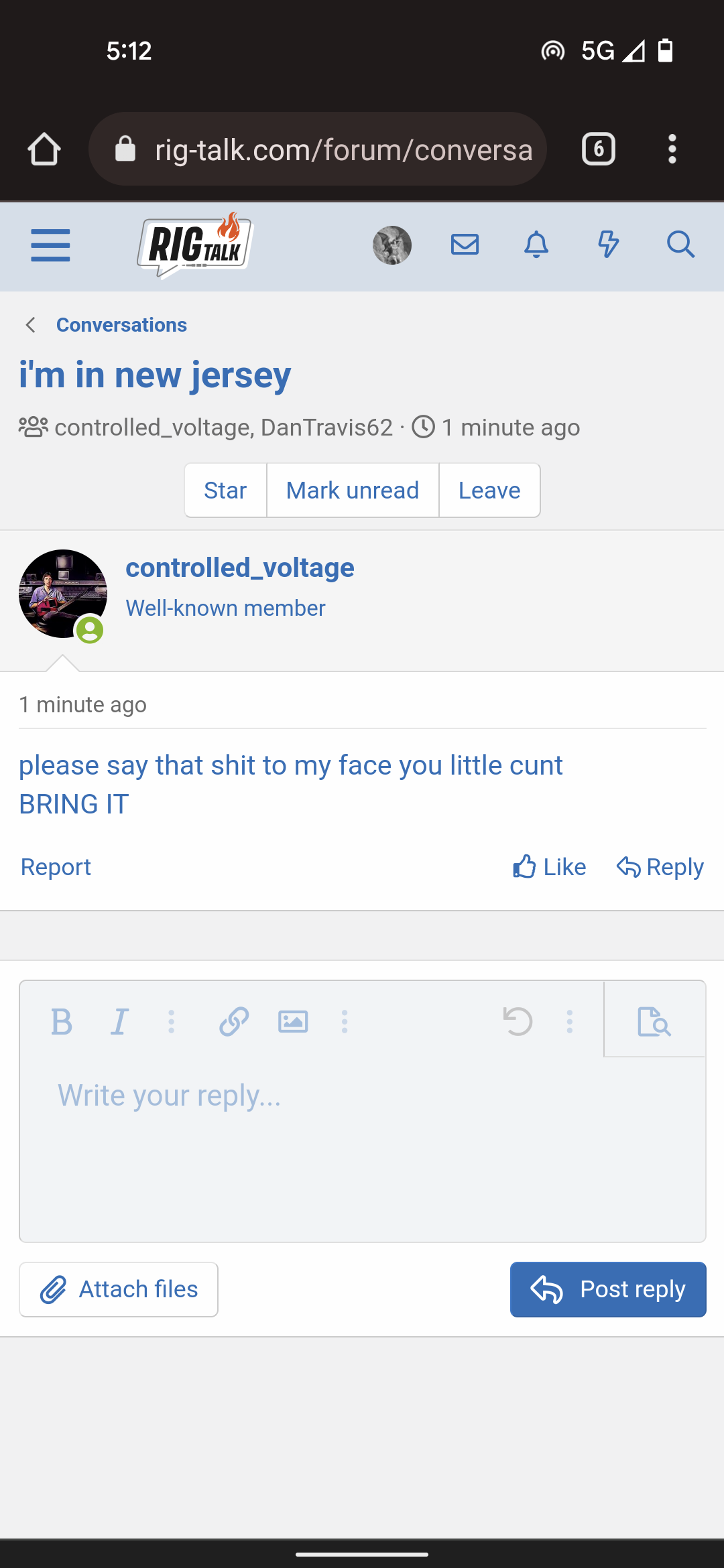Insert image in reply editor

point(293,1022)
